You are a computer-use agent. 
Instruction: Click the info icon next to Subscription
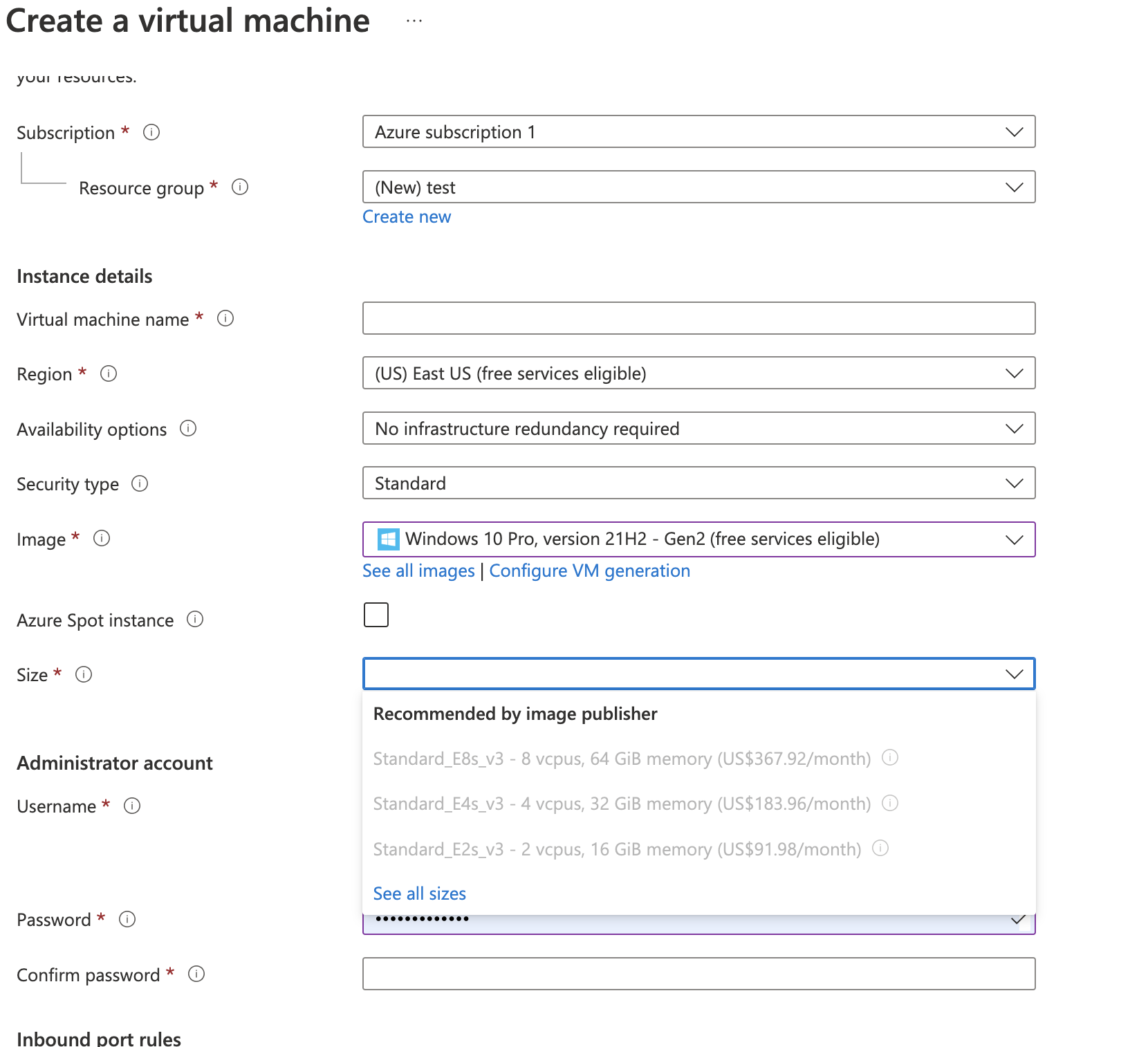coord(151,132)
